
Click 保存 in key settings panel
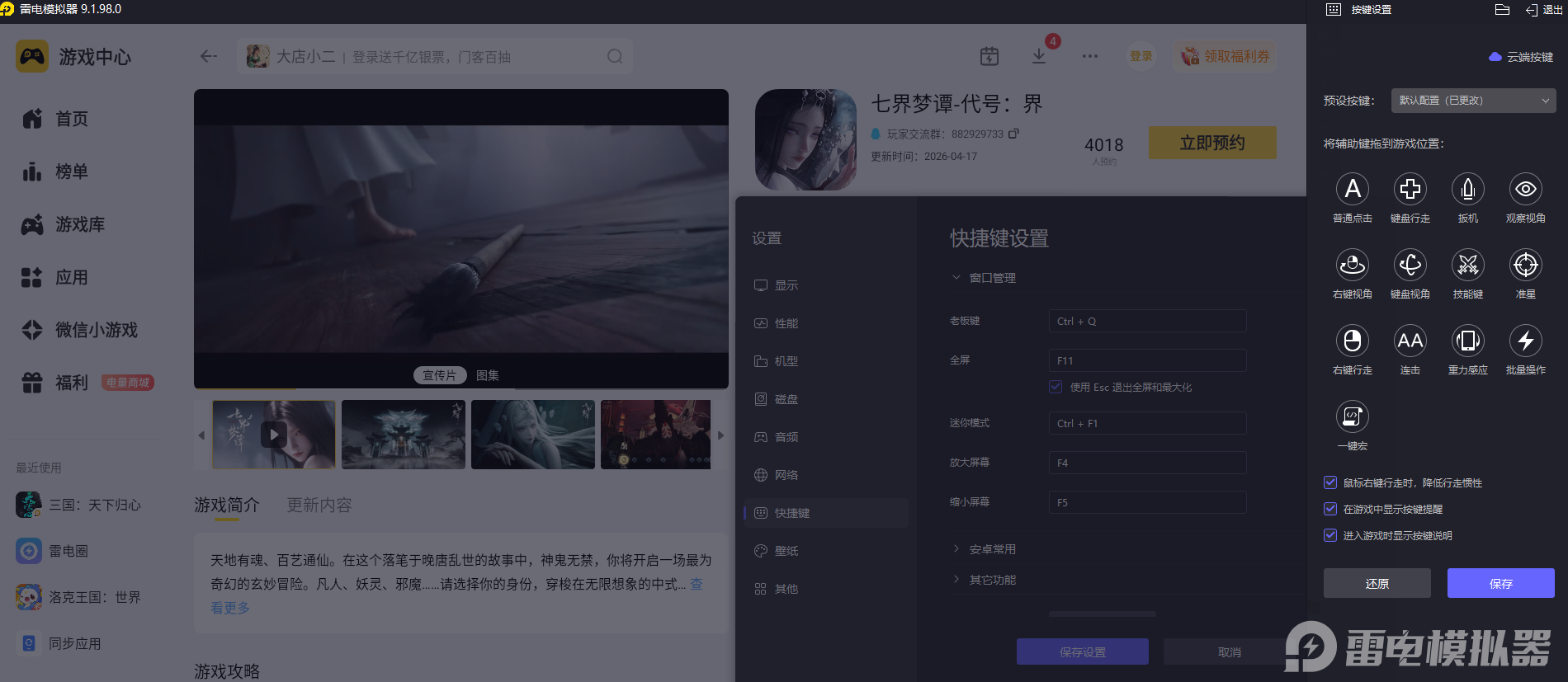pos(1500,583)
